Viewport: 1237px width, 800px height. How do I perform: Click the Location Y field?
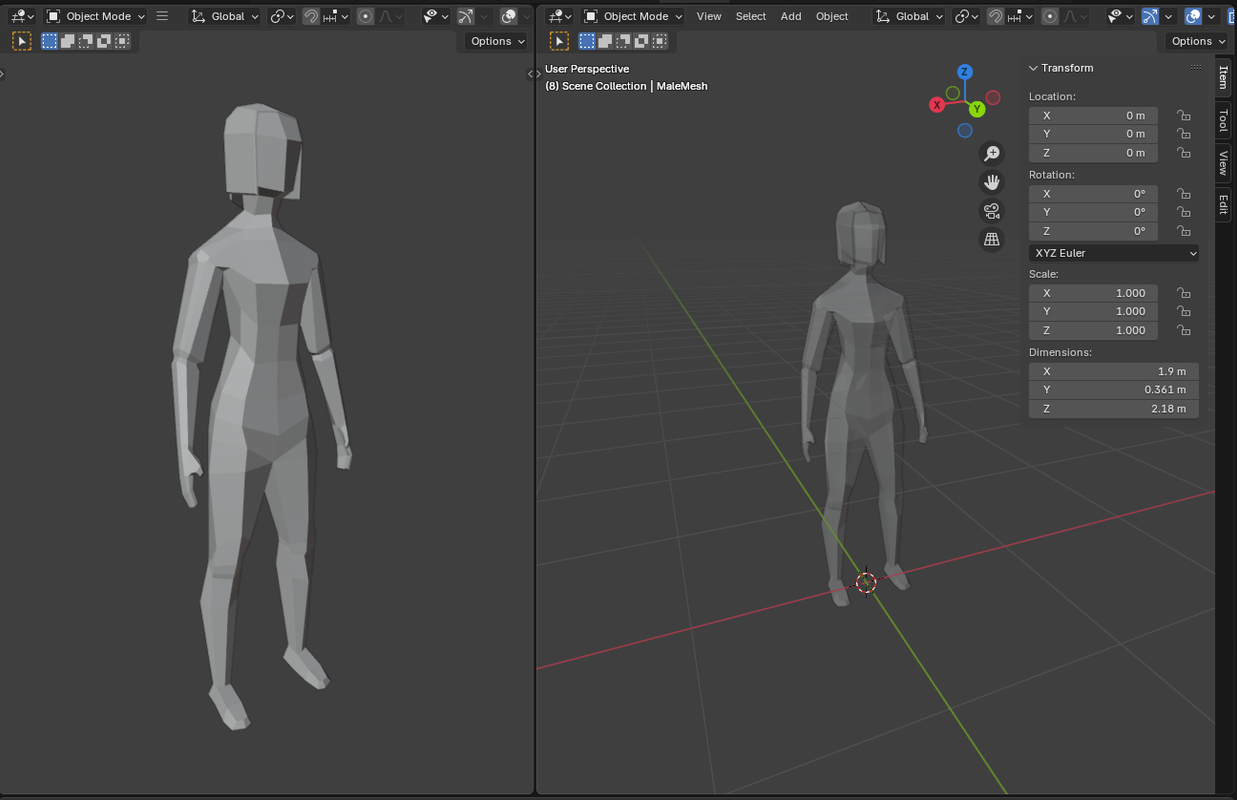(x=1093, y=134)
